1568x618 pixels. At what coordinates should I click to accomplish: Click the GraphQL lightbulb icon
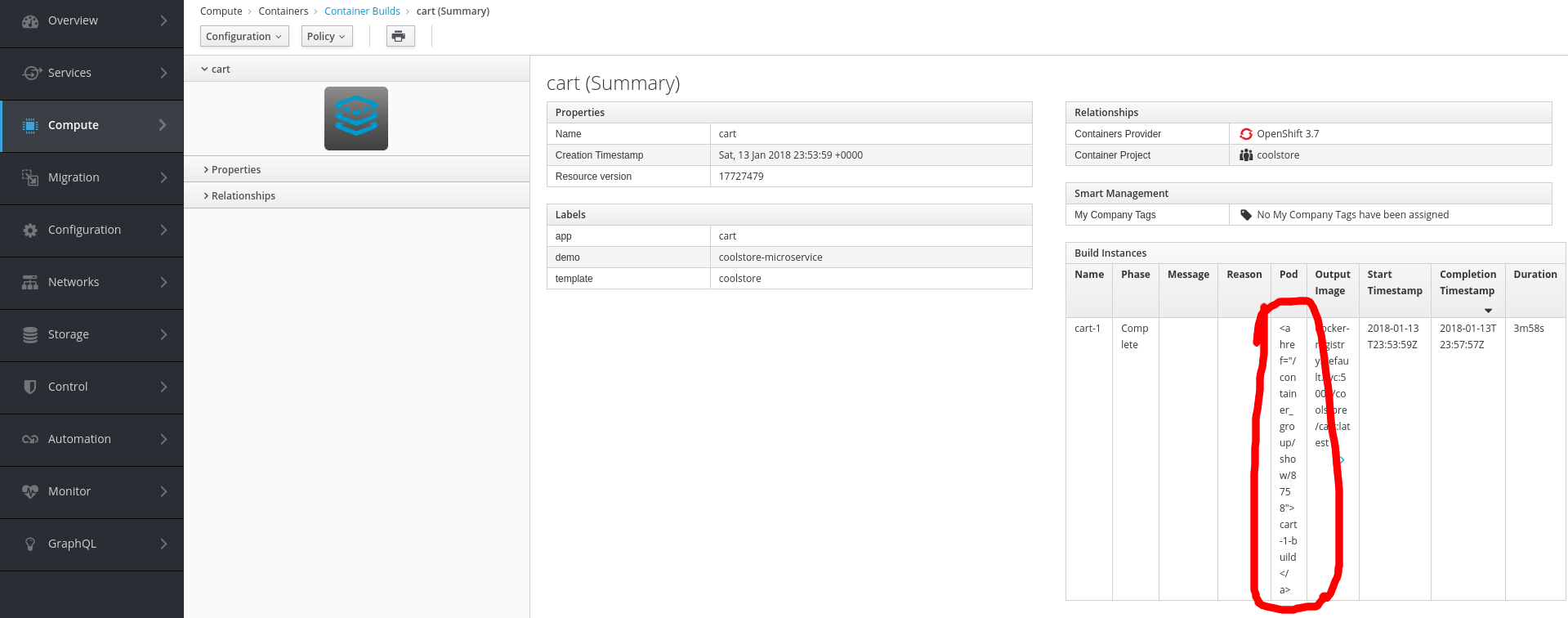[30, 544]
